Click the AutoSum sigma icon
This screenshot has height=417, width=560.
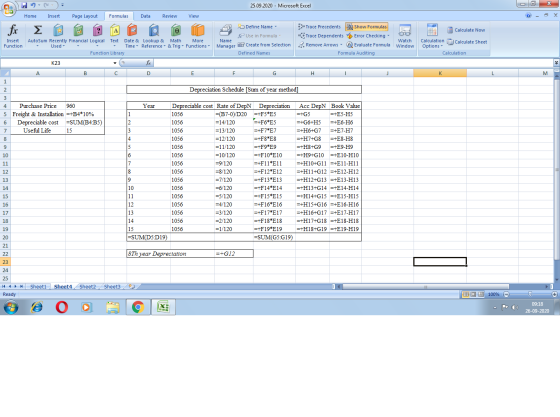(38, 30)
